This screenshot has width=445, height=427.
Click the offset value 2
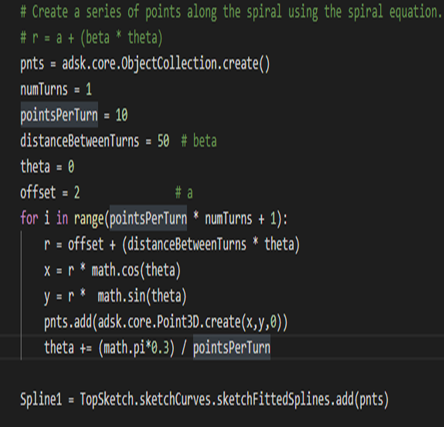tap(77, 192)
